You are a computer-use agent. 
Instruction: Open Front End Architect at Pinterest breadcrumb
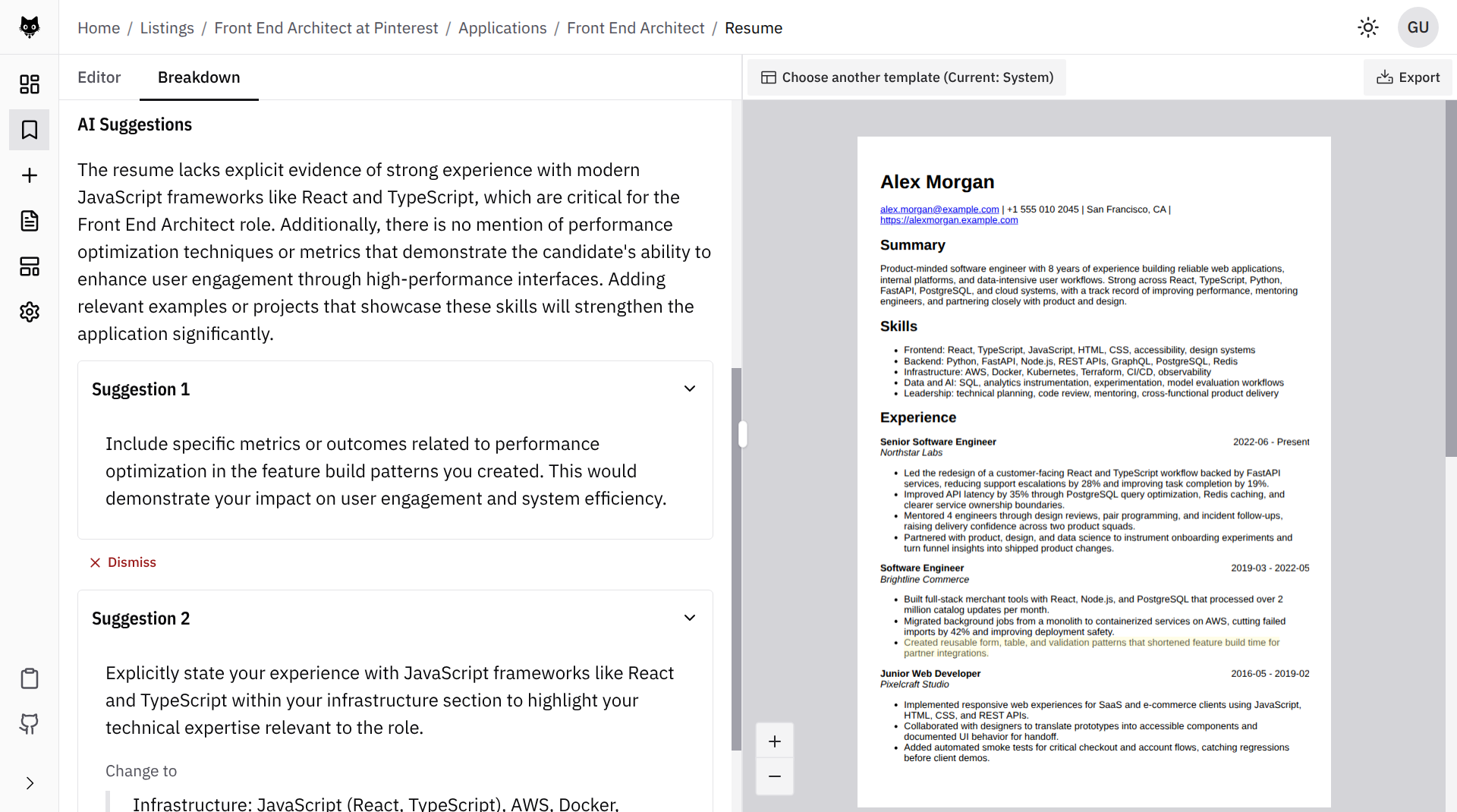326,28
